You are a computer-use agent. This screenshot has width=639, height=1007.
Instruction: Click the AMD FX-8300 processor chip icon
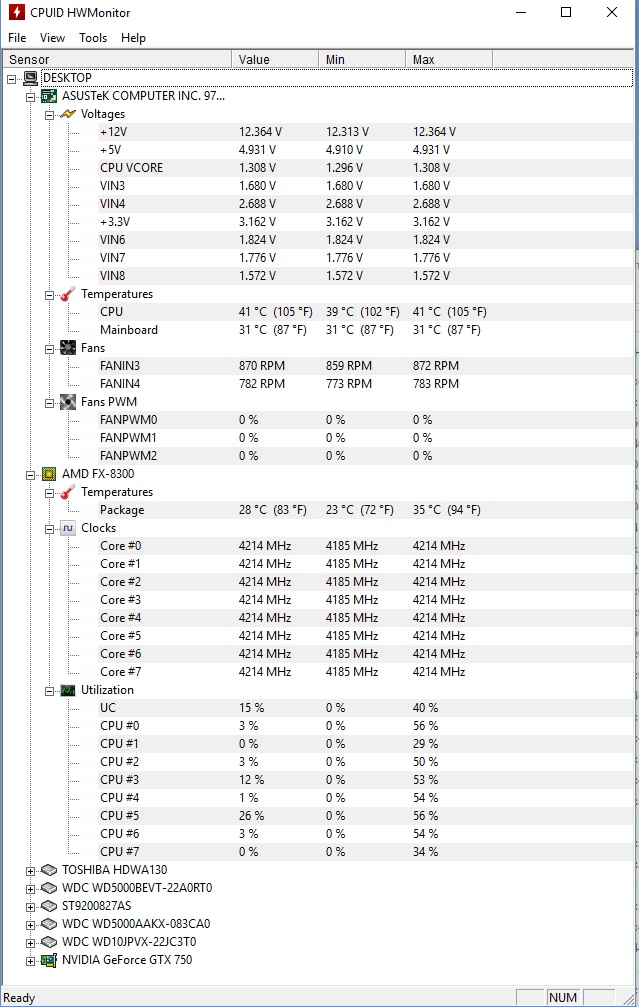pos(48,474)
